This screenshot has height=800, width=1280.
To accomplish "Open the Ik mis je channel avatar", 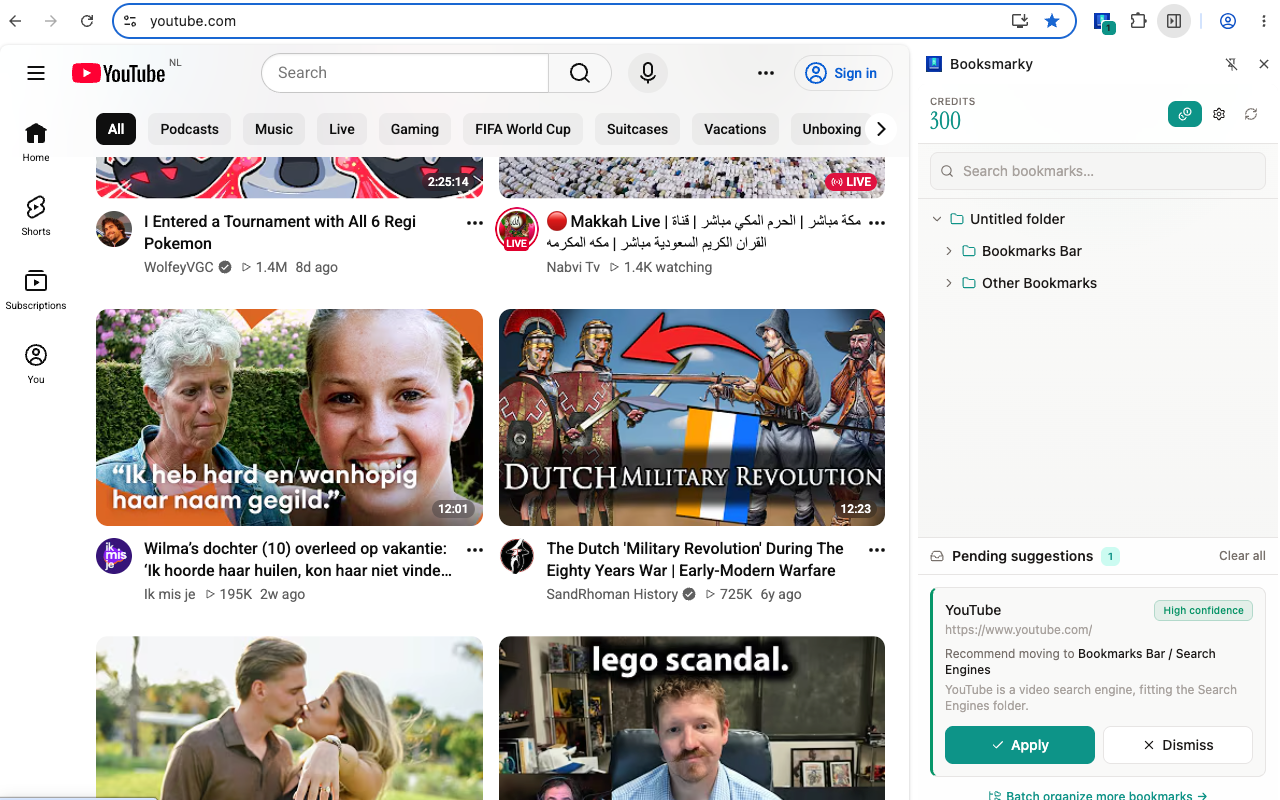I will [x=114, y=556].
